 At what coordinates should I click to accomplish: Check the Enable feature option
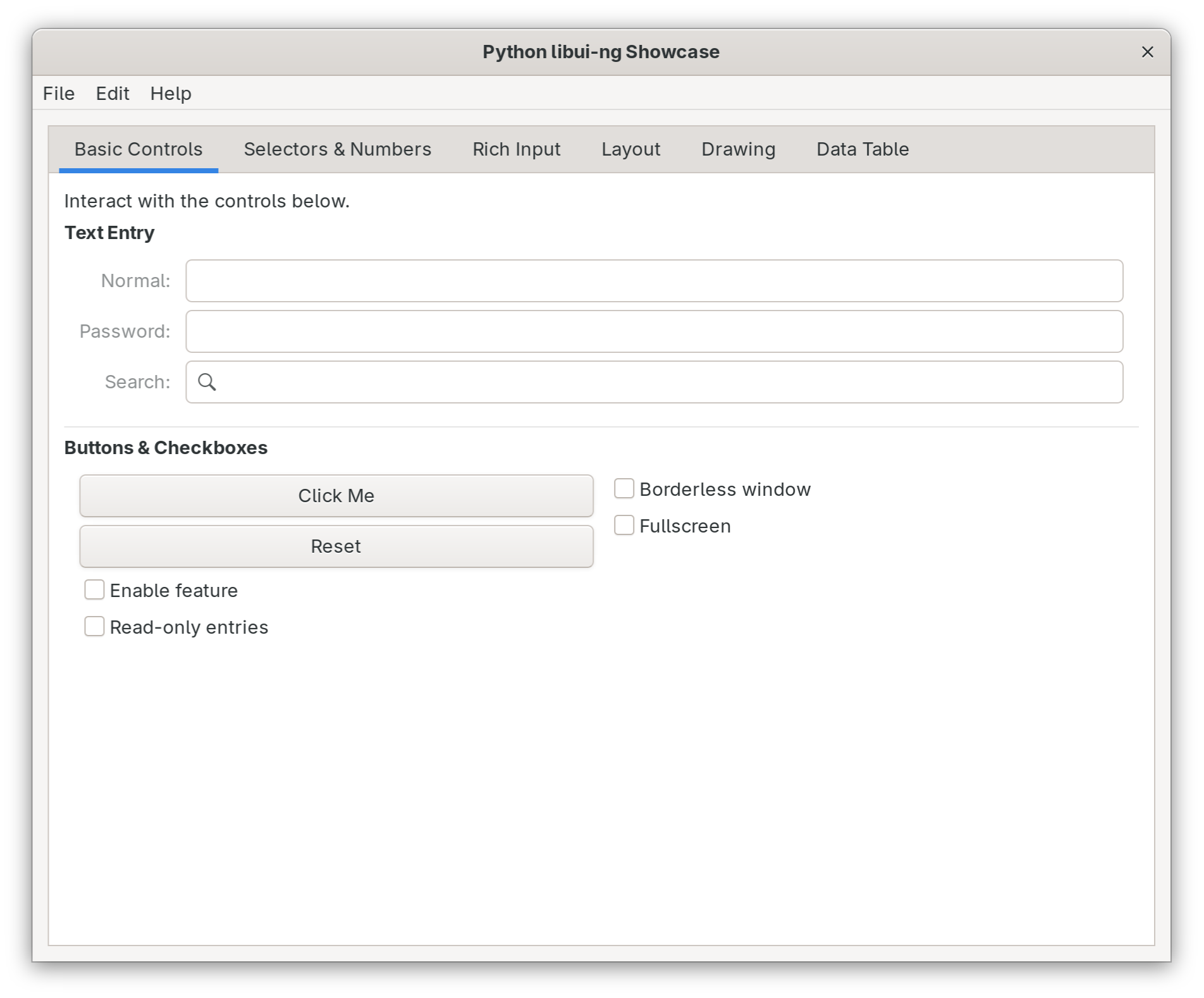pyautogui.click(x=94, y=590)
